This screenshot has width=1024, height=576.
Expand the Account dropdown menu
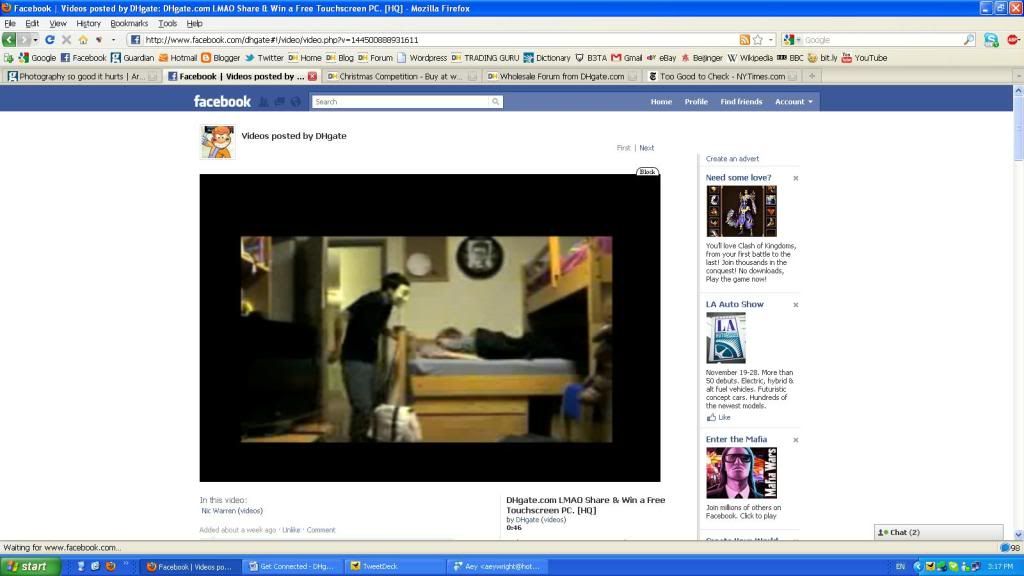794,101
